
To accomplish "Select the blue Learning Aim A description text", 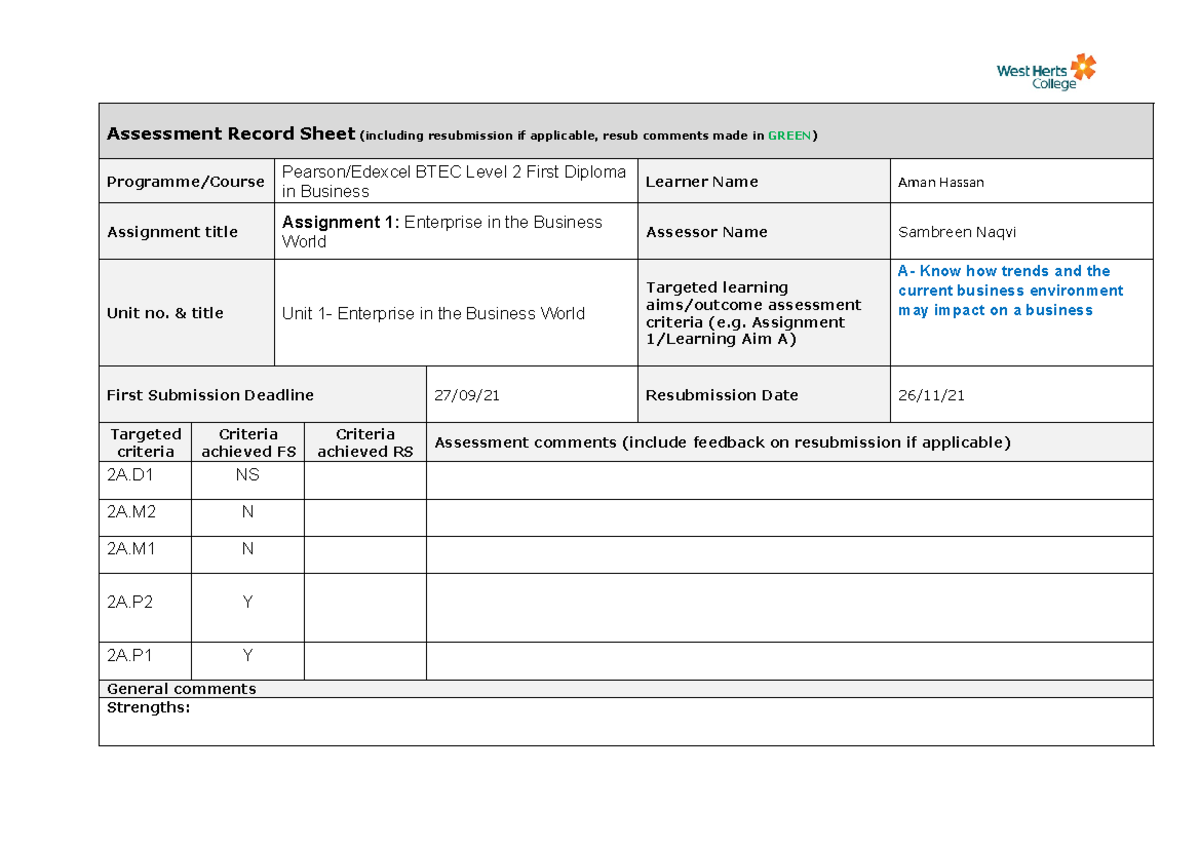I will [1013, 290].
